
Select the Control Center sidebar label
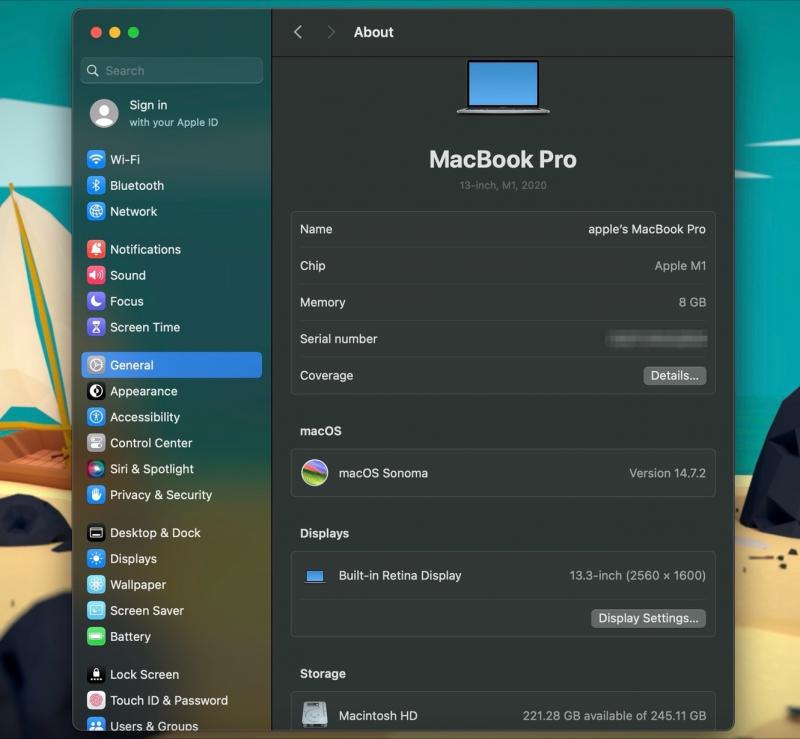point(151,443)
